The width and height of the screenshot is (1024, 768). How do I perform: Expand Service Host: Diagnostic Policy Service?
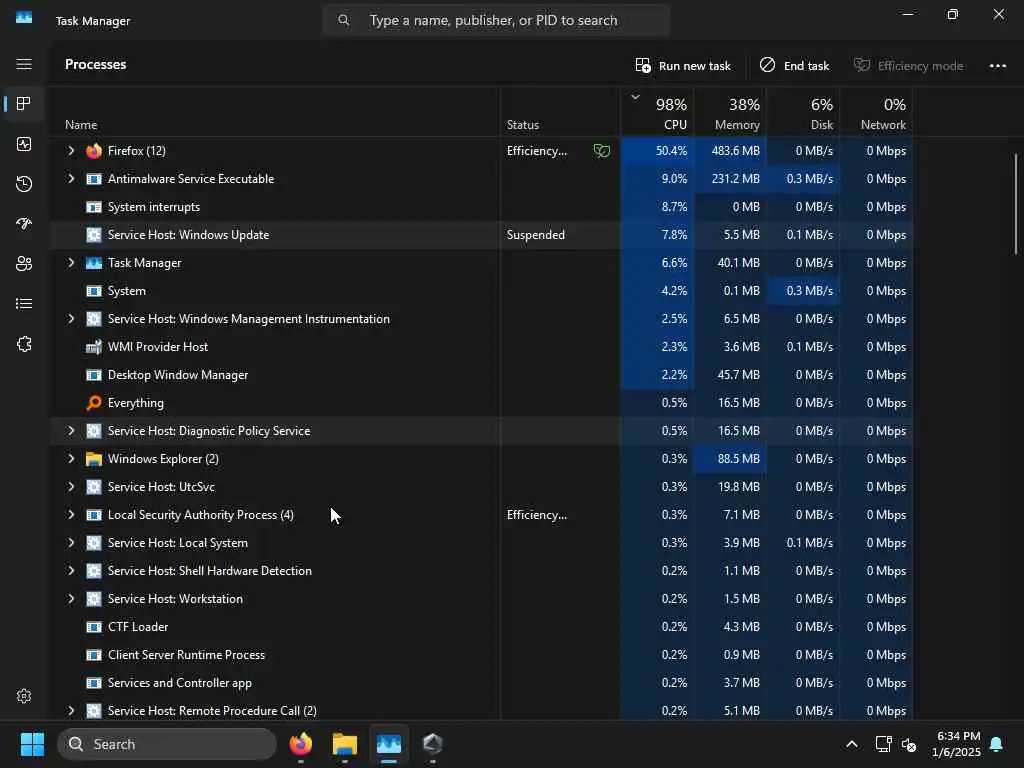pos(71,431)
